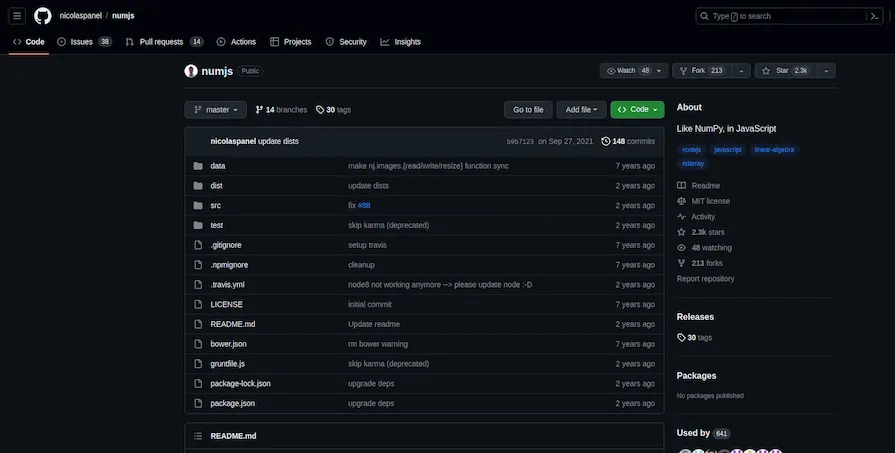Expand the master branch dropdown

coord(215,109)
